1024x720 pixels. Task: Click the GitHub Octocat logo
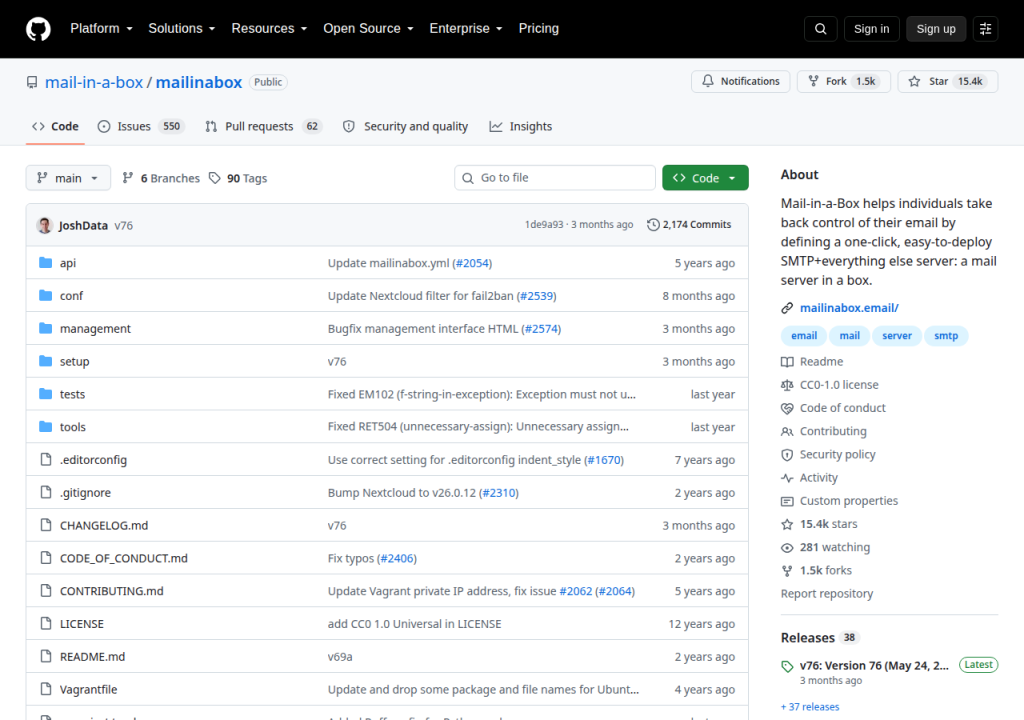tap(39, 29)
